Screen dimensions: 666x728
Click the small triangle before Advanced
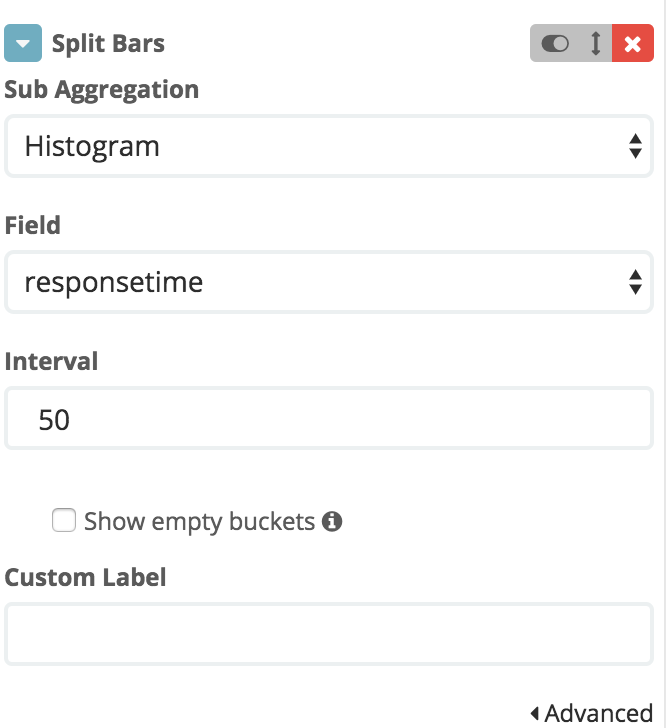click(x=535, y=713)
